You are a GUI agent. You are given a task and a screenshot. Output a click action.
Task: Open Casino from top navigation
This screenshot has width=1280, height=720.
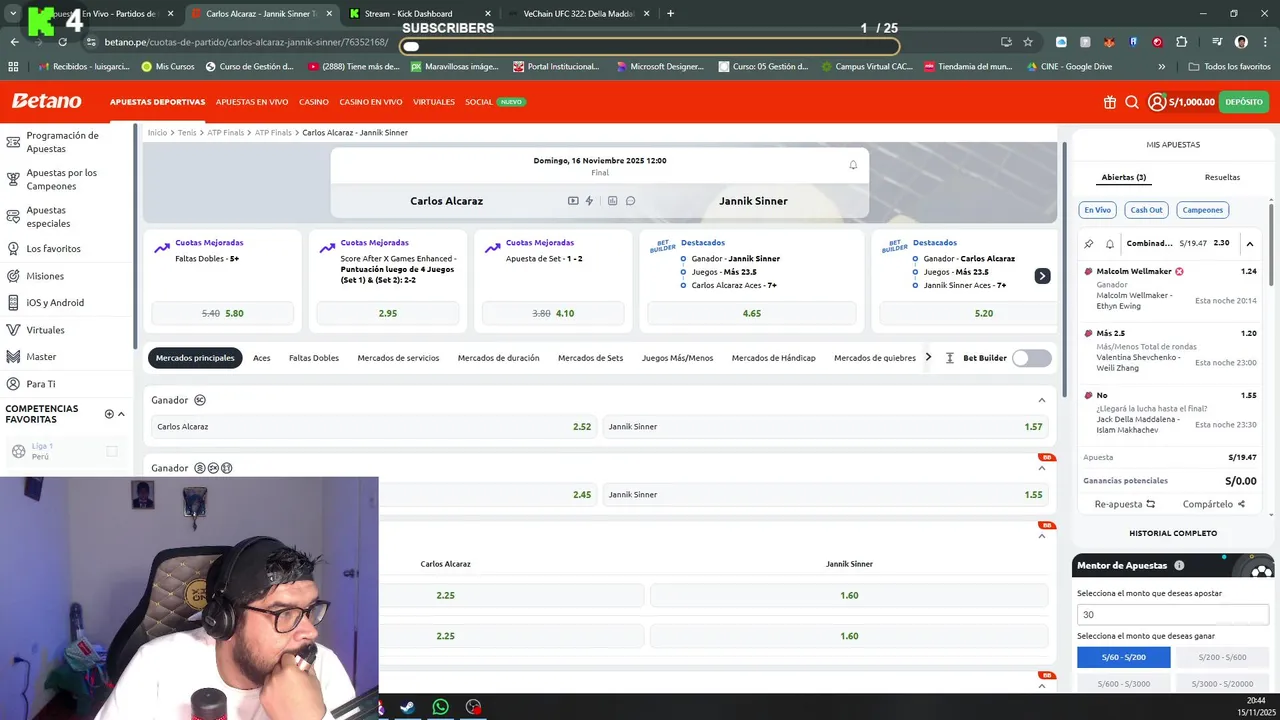314,102
